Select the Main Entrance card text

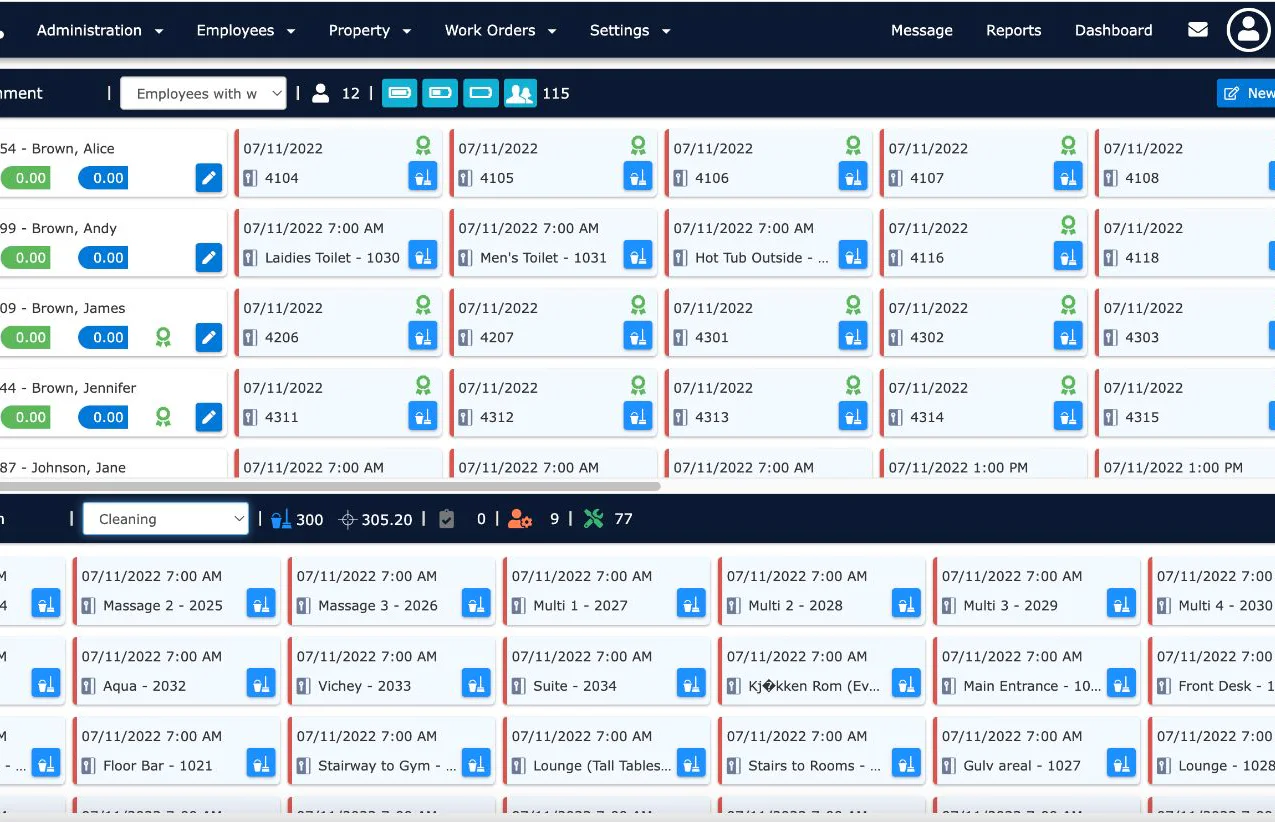coord(1031,686)
